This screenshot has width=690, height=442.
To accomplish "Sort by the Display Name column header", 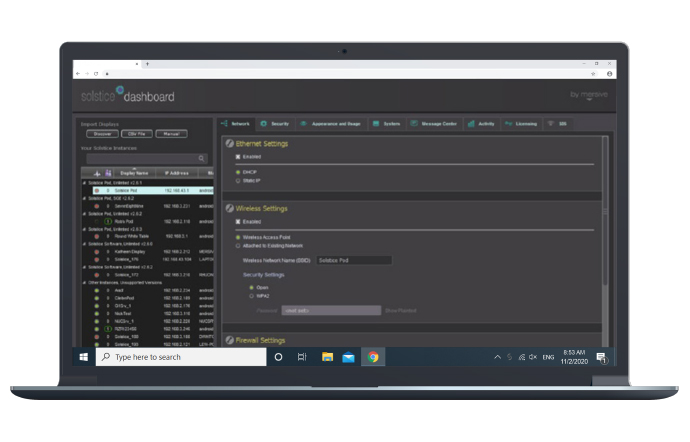I will click(x=134, y=173).
